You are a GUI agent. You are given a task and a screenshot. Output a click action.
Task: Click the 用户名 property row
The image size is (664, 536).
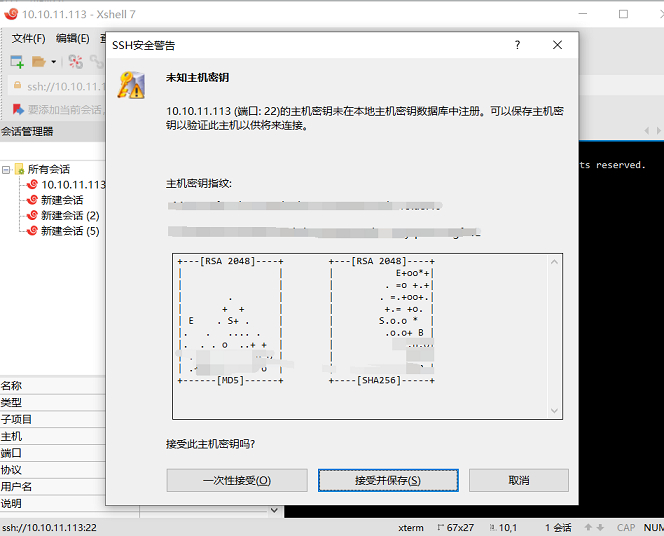[x=53, y=486]
